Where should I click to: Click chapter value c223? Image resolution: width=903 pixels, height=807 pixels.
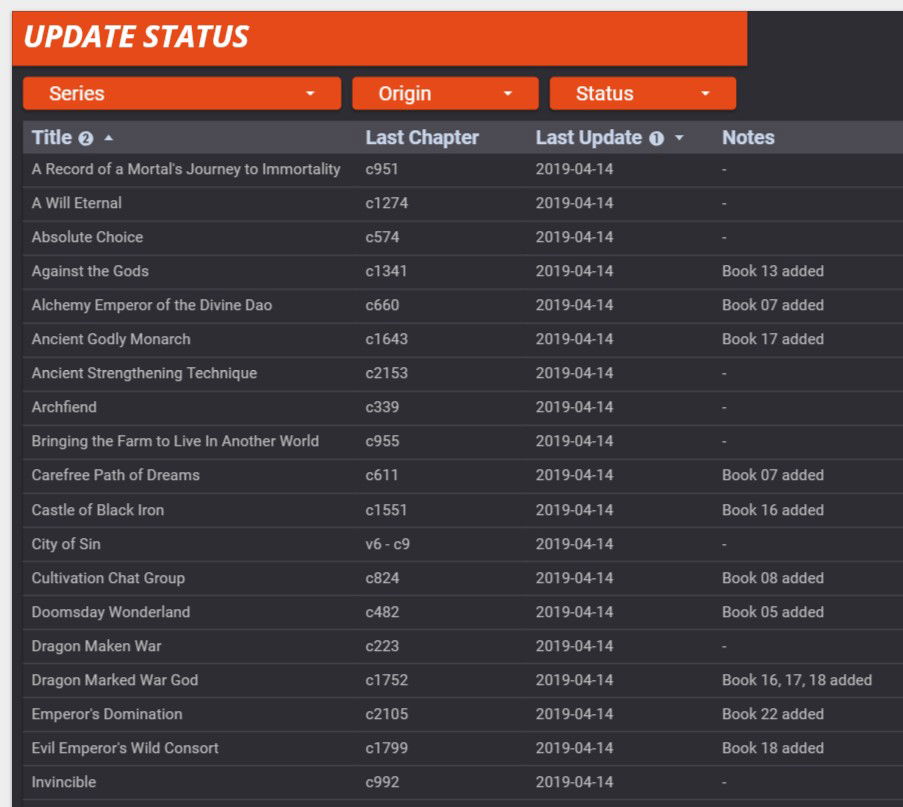pos(382,646)
